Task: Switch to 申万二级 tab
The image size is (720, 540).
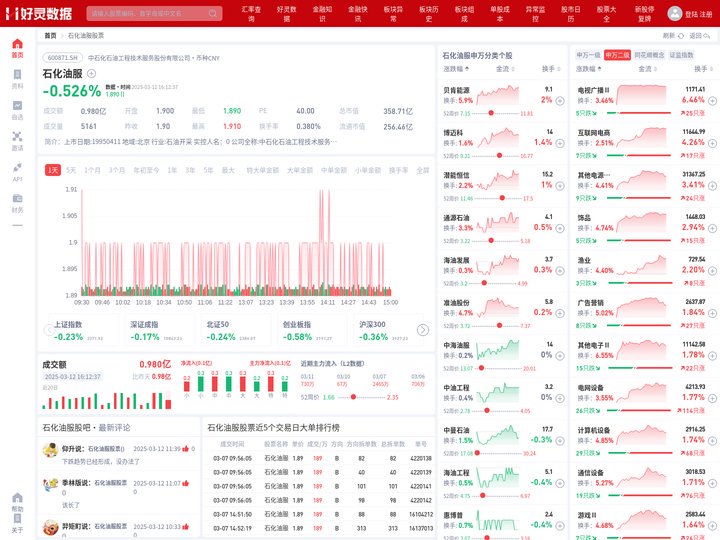Action: [x=617, y=55]
